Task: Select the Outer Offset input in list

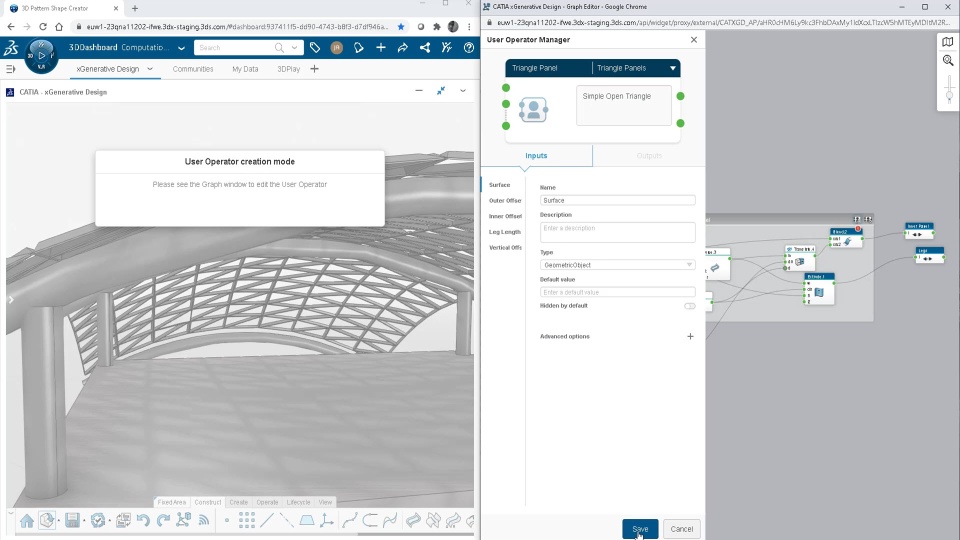Action: tap(504, 201)
